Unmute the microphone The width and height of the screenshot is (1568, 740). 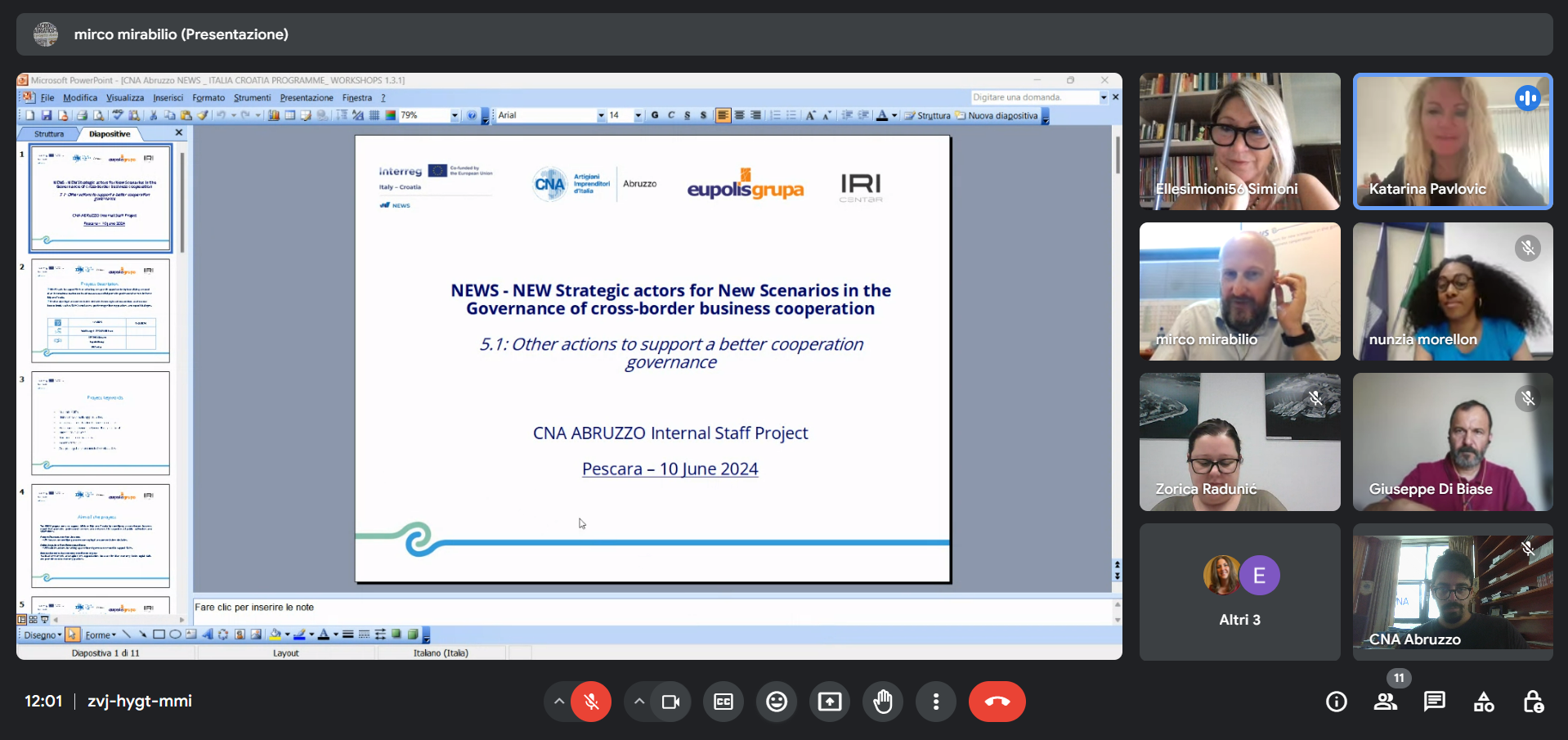coord(591,702)
